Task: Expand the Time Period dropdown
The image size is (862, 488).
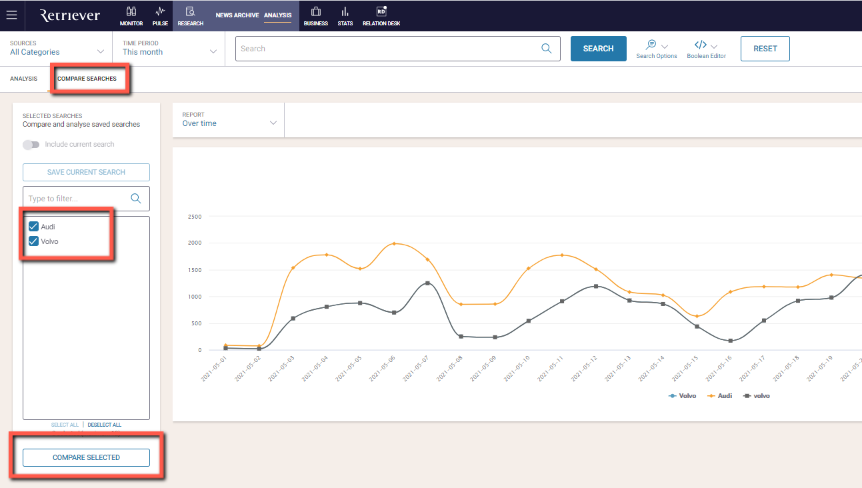Action: pyautogui.click(x=169, y=48)
